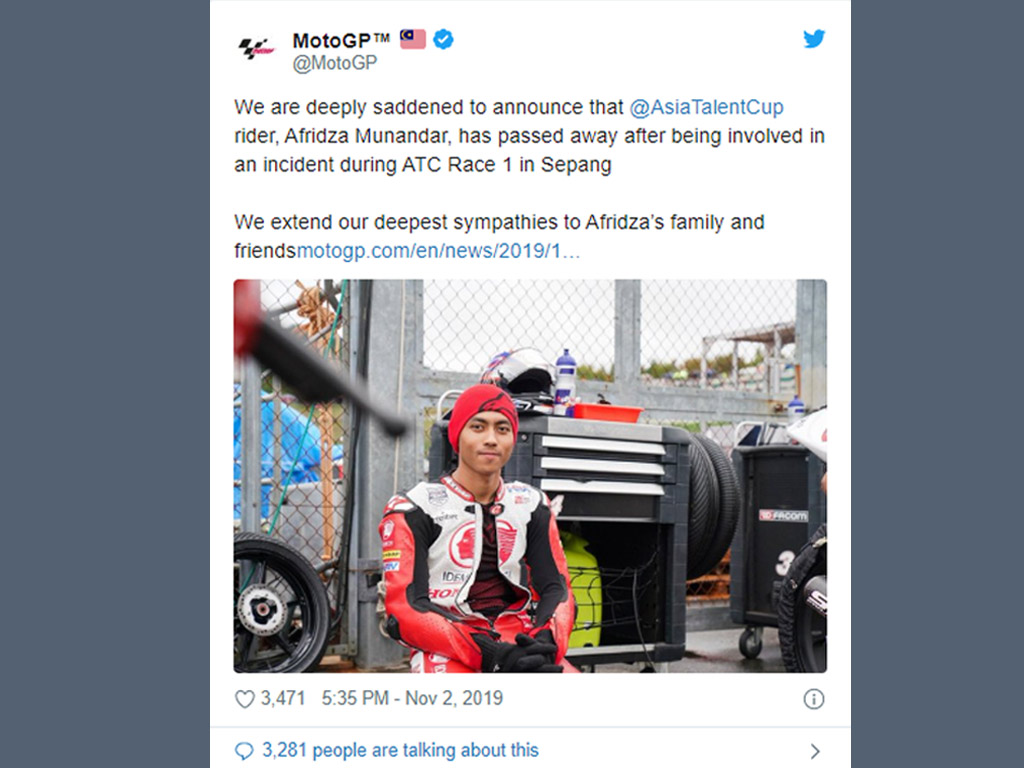Image resolution: width=1024 pixels, height=768 pixels.
Task: Click the blue verified badge checkmark
Action: click(443, 39)
